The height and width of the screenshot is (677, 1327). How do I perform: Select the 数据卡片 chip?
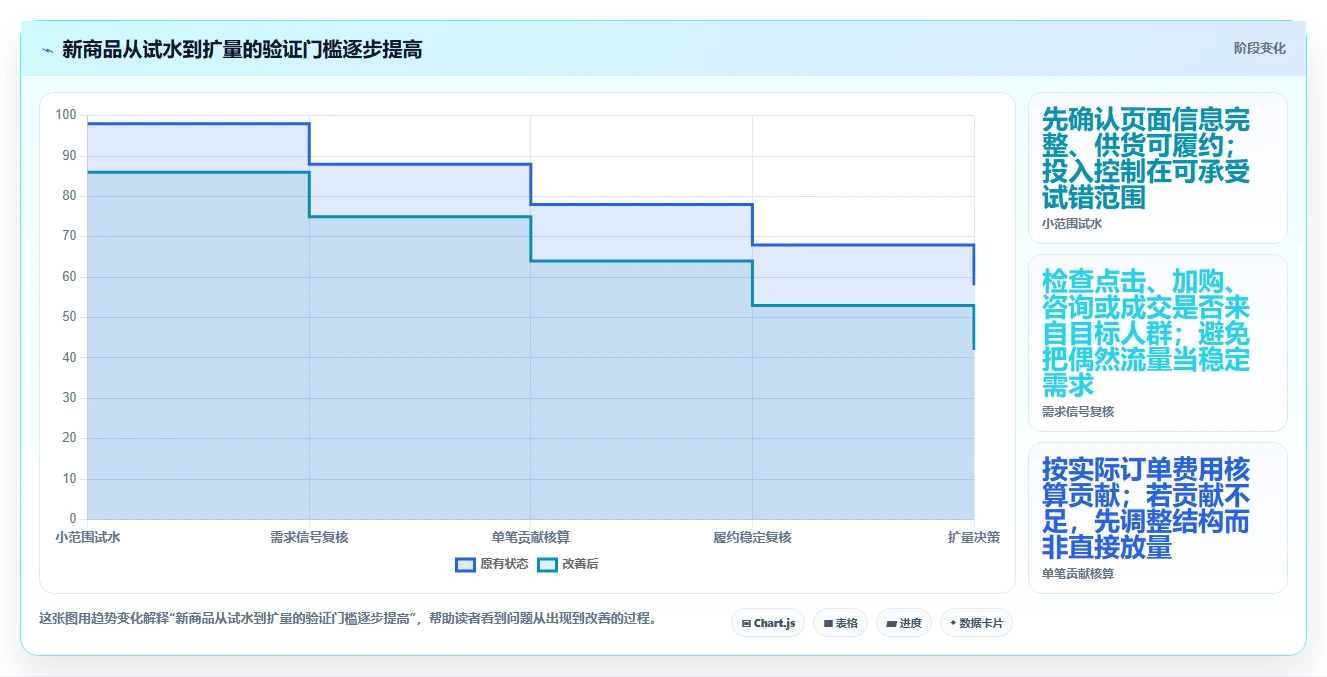point(976,623)
